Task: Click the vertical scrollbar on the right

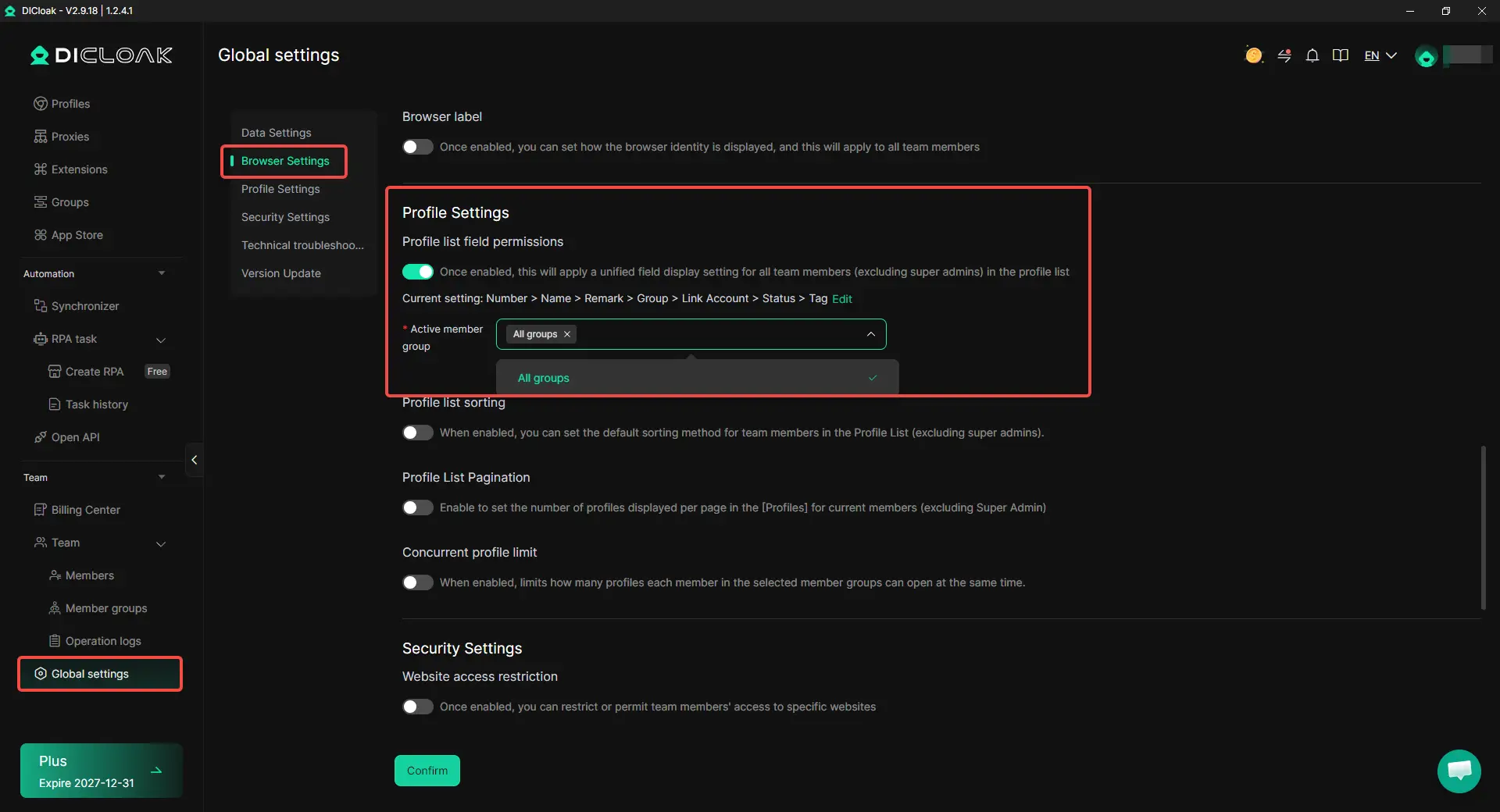Action: (1483, 528)
